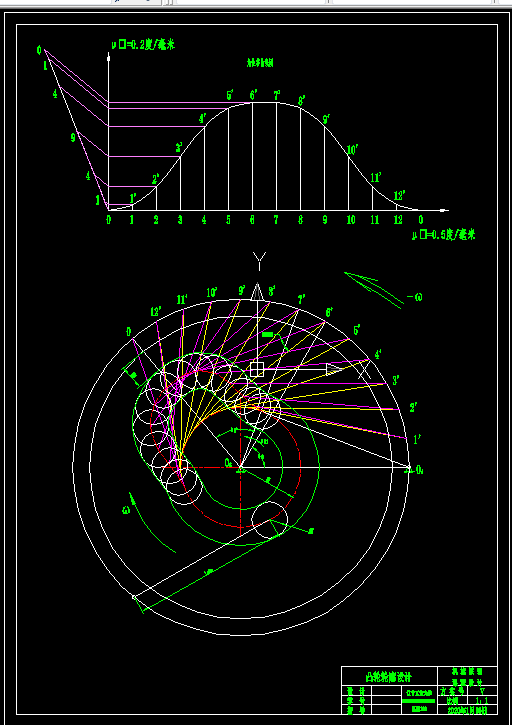Click the 7' label beside the cam outer circle
512x725 pixels.
click(x=302, y=299)
